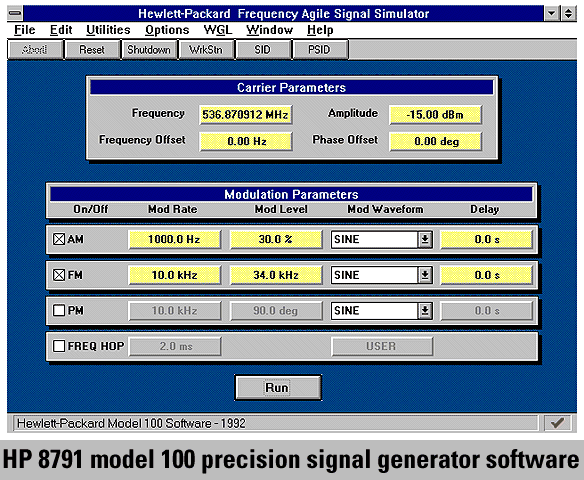
Task: Open the Utilities menu
Action: [108, 30]
